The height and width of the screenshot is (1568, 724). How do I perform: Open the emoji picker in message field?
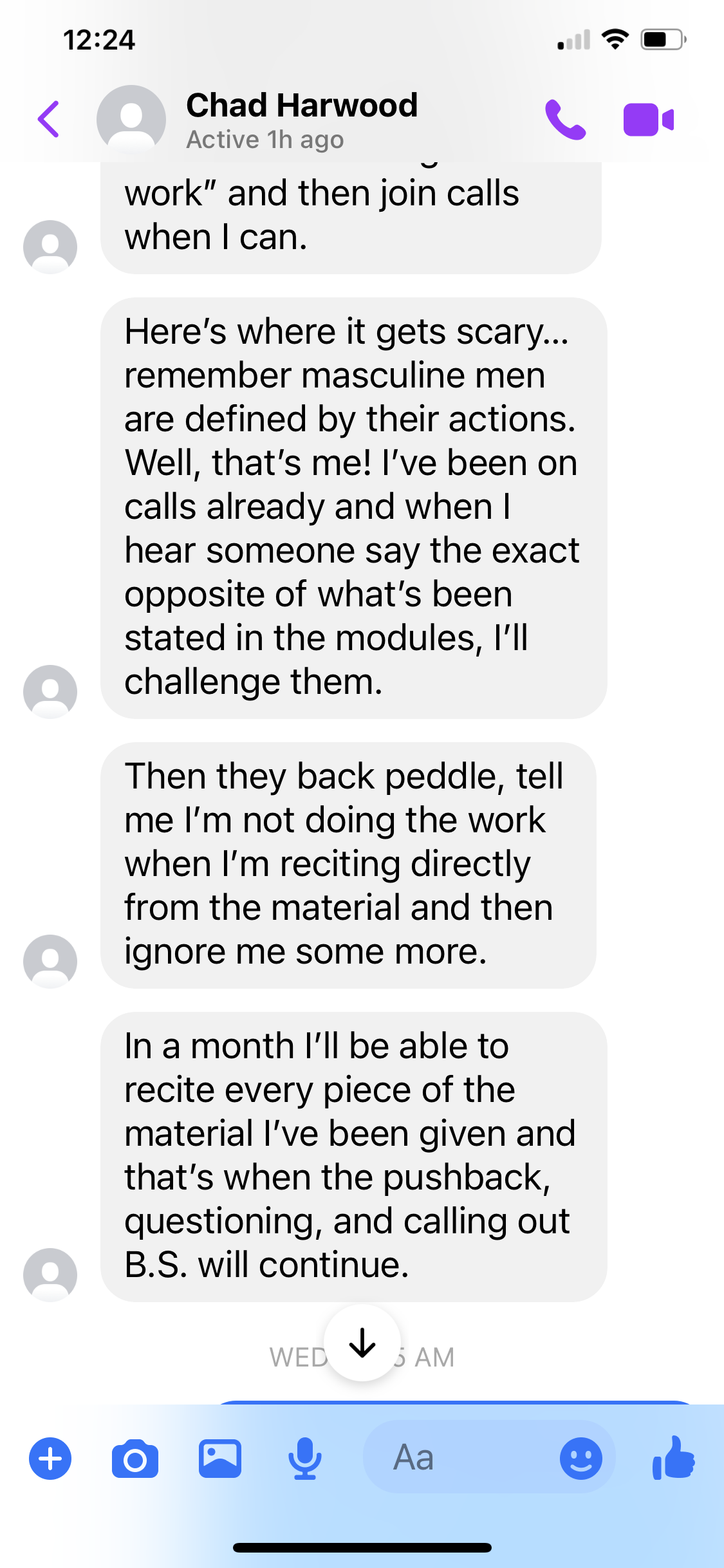(x=580, y=1458)
